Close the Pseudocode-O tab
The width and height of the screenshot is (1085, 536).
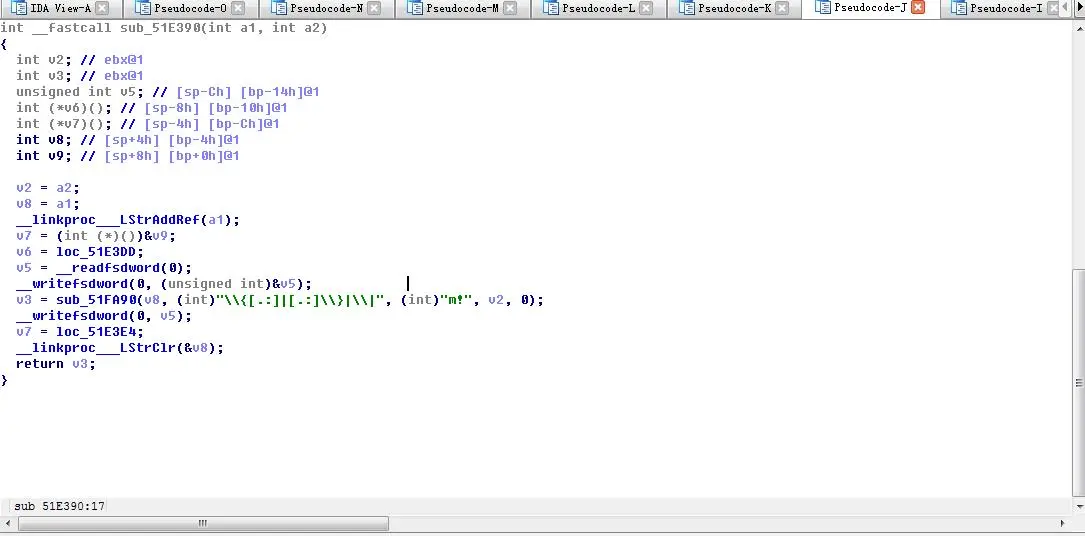pyautogui.click(x=237, y=8)
